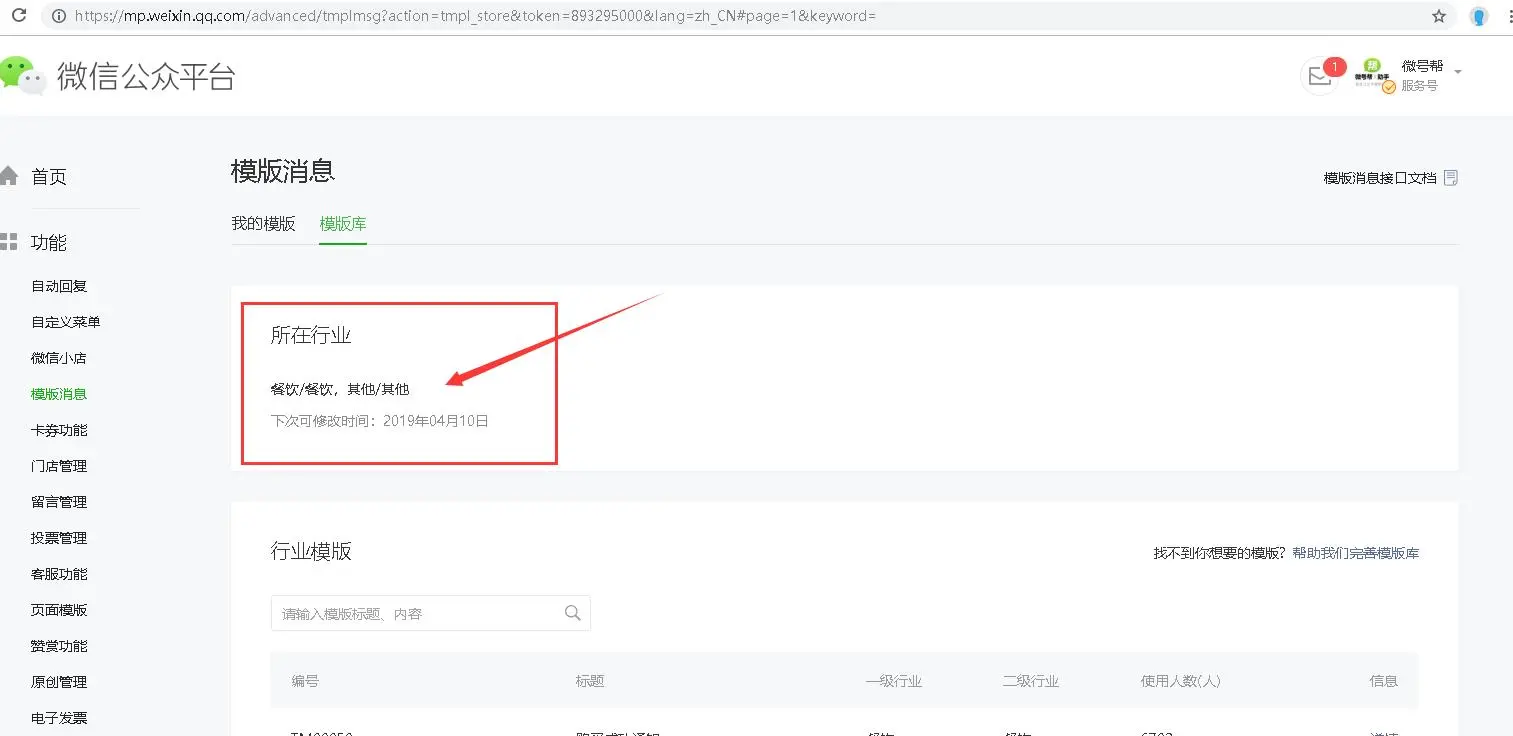Click the 微号帮 account name
This screenshot has height=736, width=1513.
click(1422, 66)
